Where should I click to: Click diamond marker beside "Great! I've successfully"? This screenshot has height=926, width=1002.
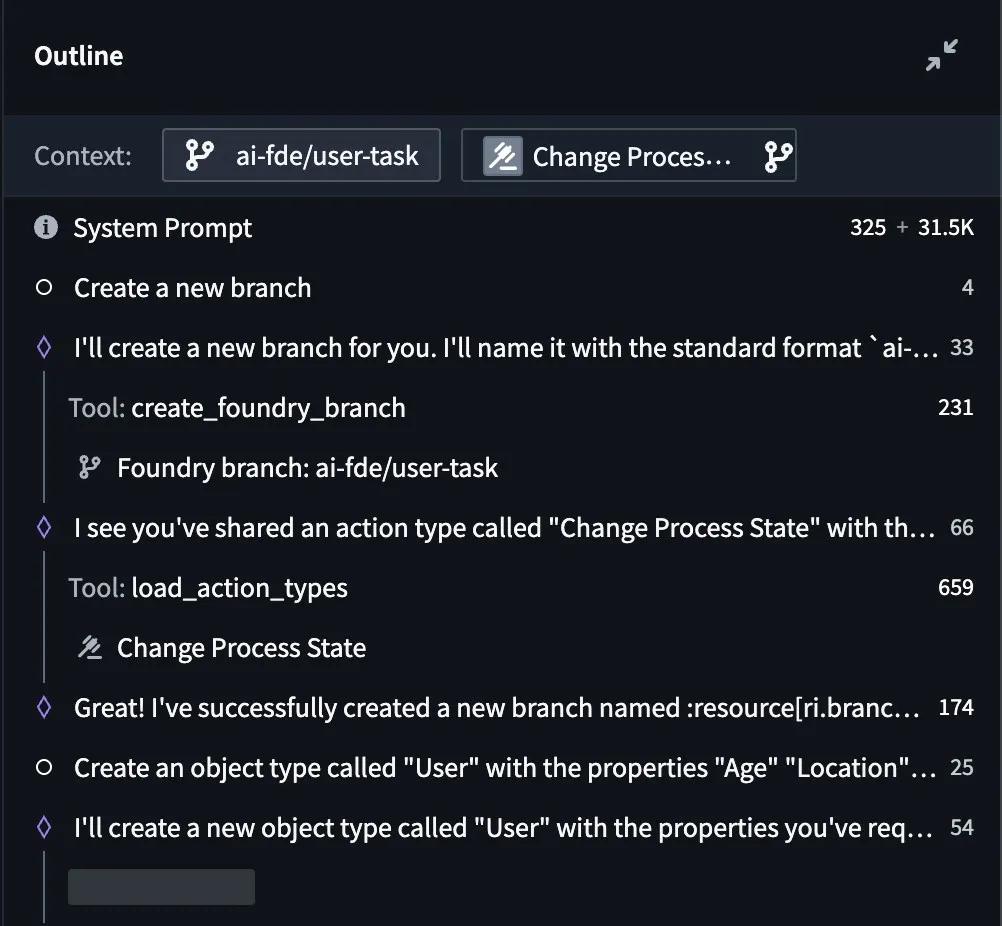[44, 707]
